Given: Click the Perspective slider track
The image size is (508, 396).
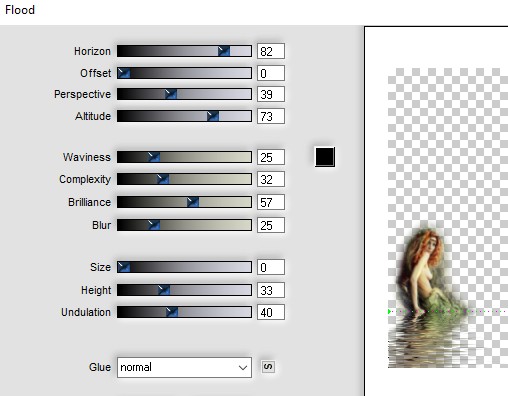Looking at the screenshot, I should (184, 94).
